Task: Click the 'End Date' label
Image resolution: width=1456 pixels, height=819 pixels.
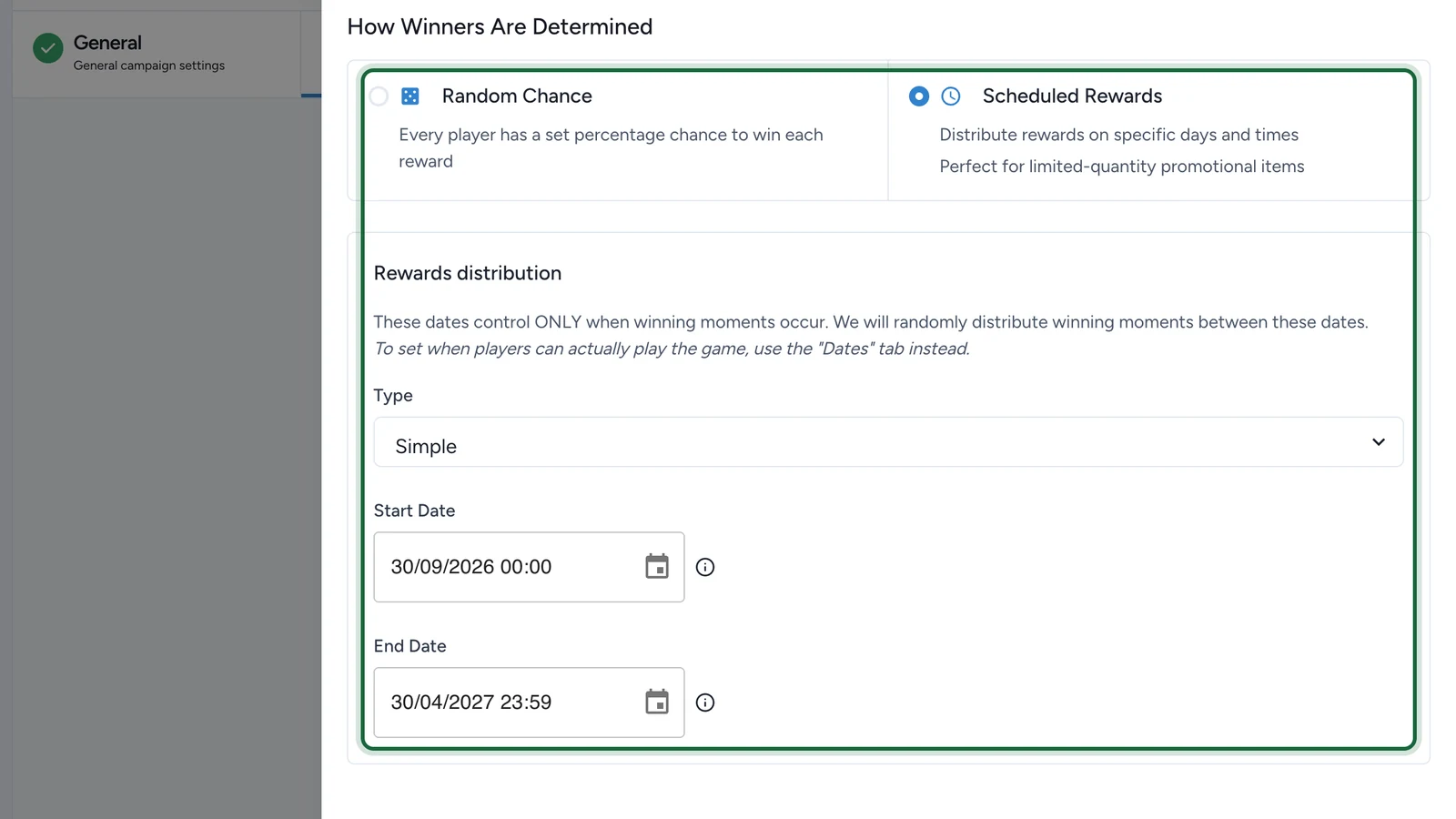Action: 409,646
